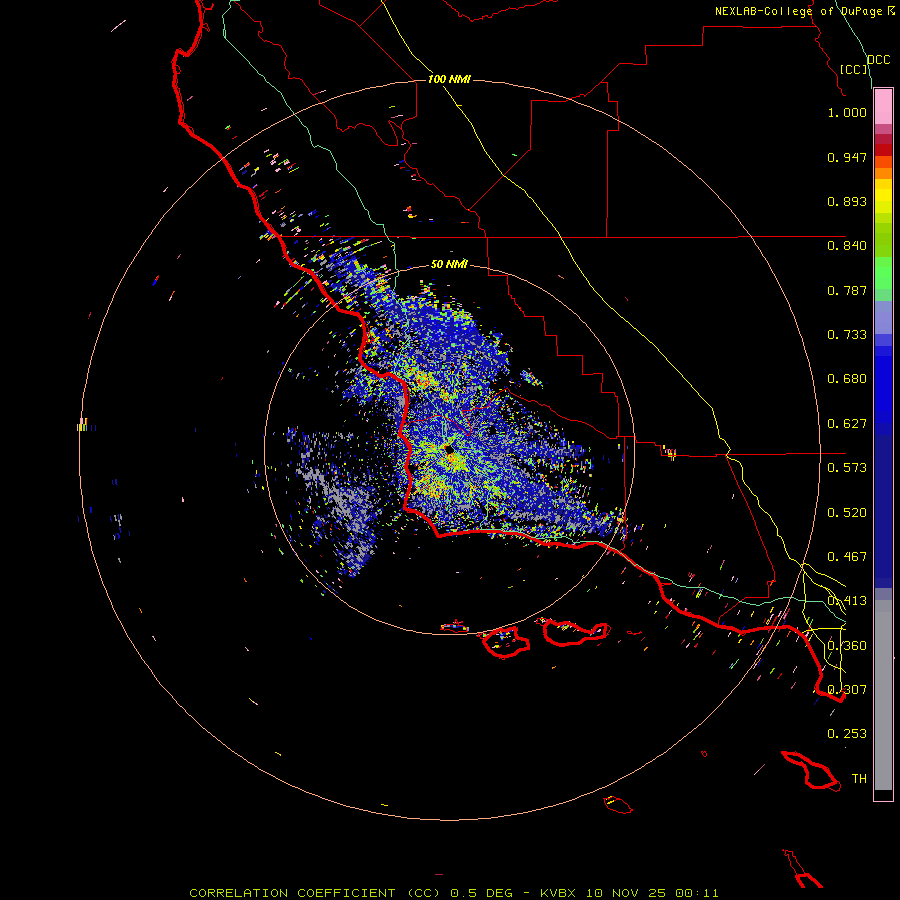Click the 0.627 scale value

point(847,424)
